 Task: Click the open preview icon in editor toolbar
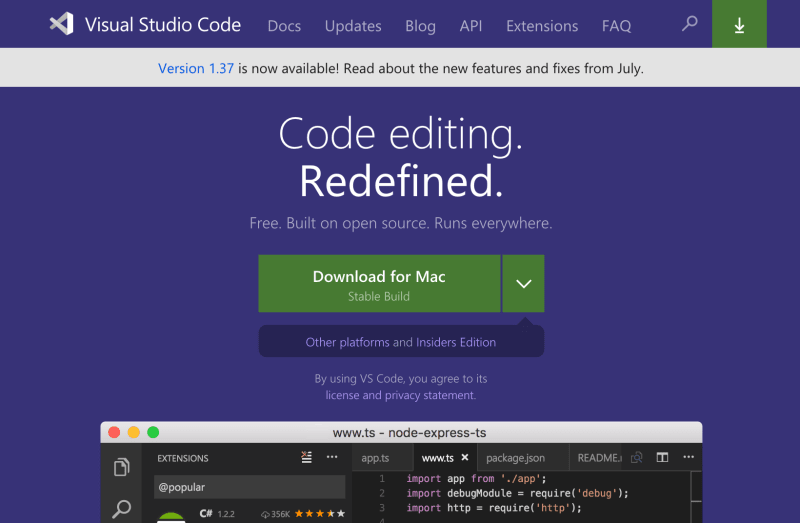[x=637, y=458]
